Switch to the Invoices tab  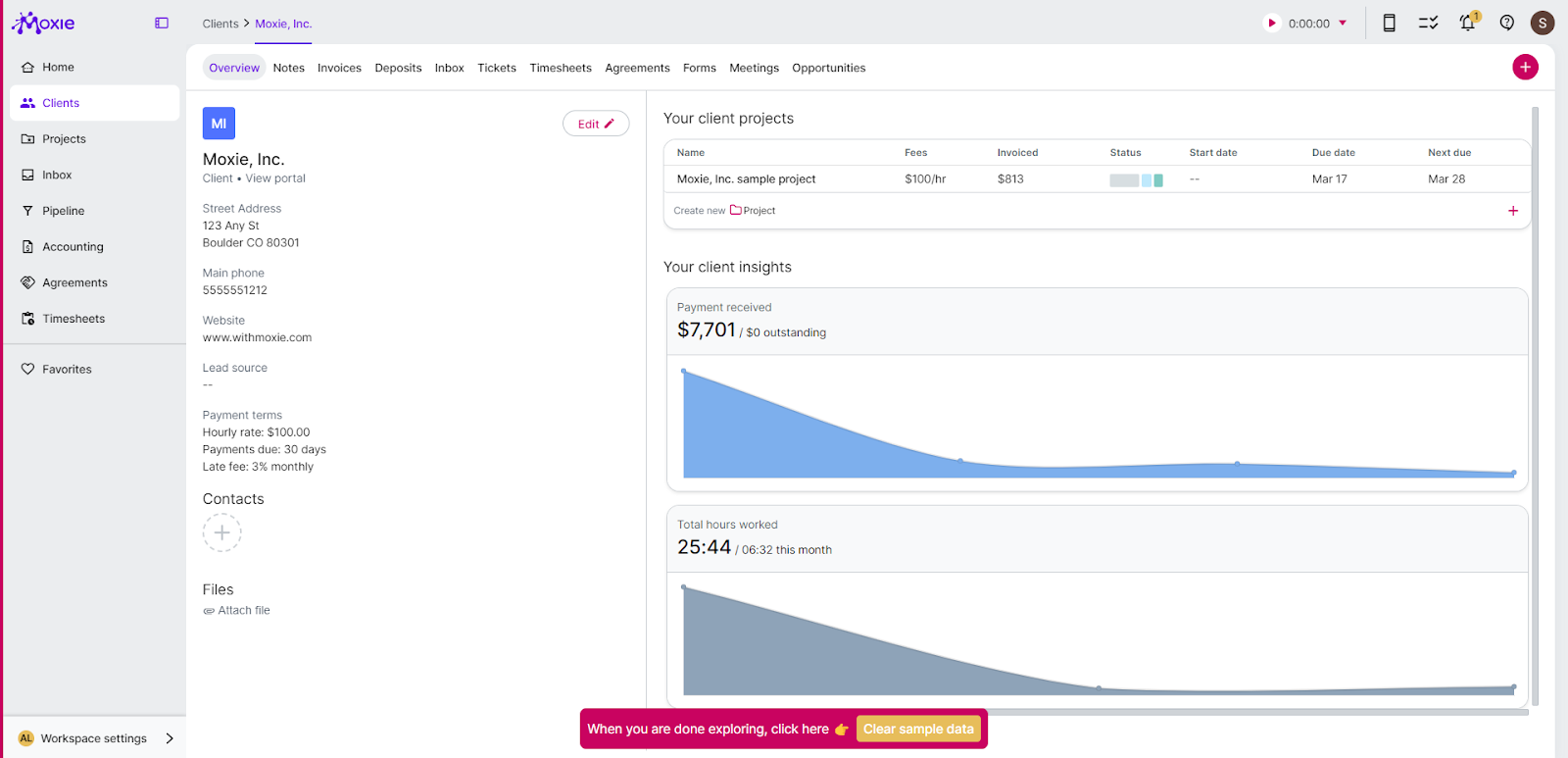click(x=339, y=68)
